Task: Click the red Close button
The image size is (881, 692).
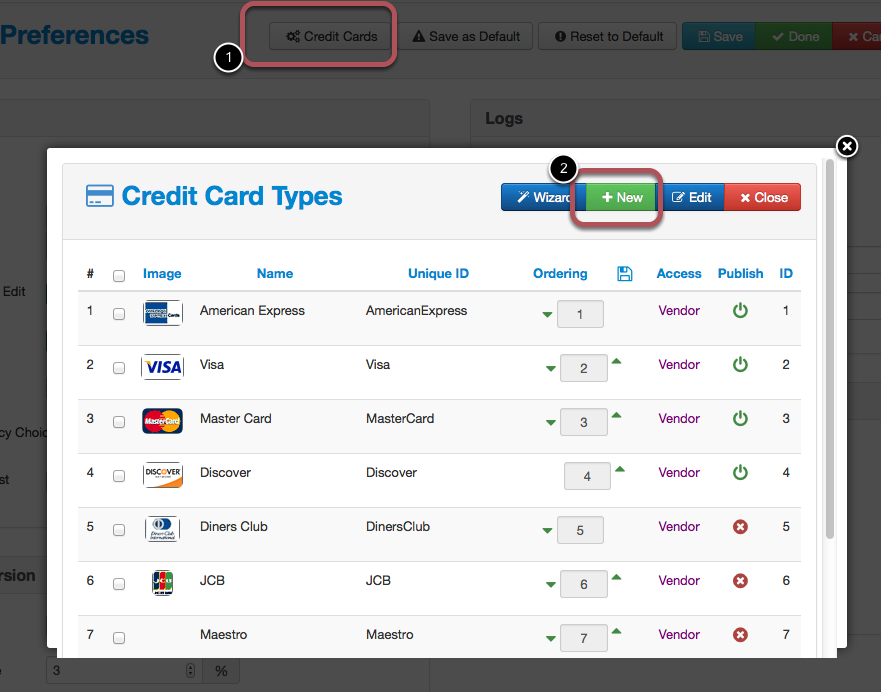Action: click(763, 197)
